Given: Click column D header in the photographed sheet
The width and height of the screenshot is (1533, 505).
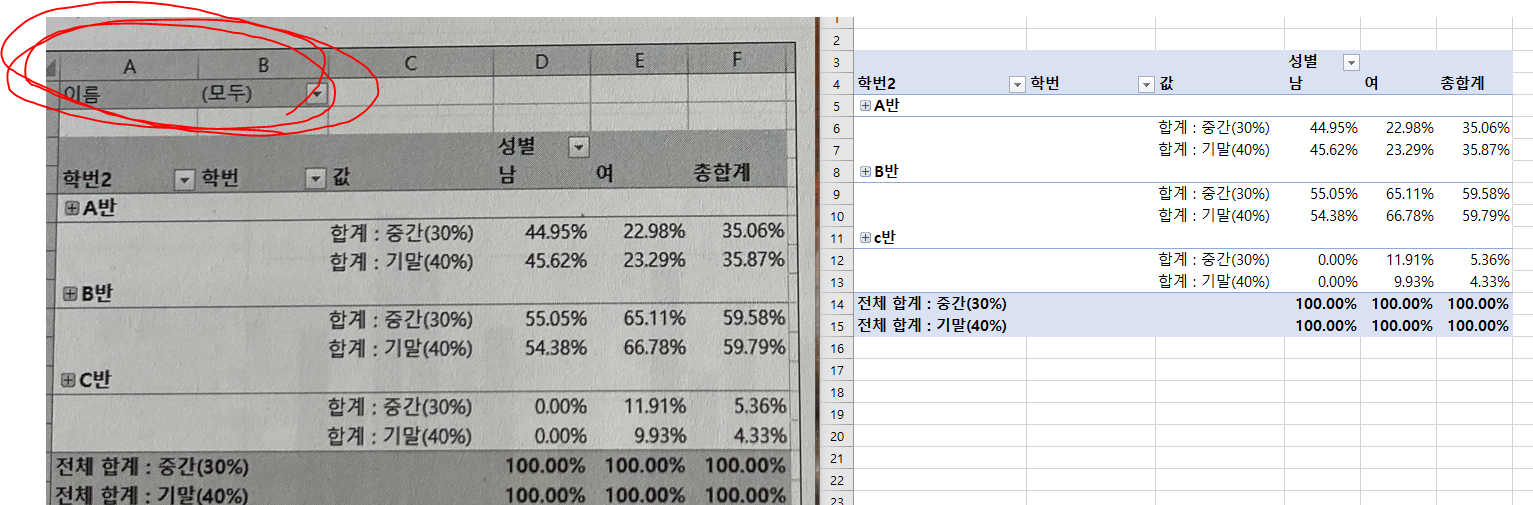Looking at the screenshot, I should point(541,62).
